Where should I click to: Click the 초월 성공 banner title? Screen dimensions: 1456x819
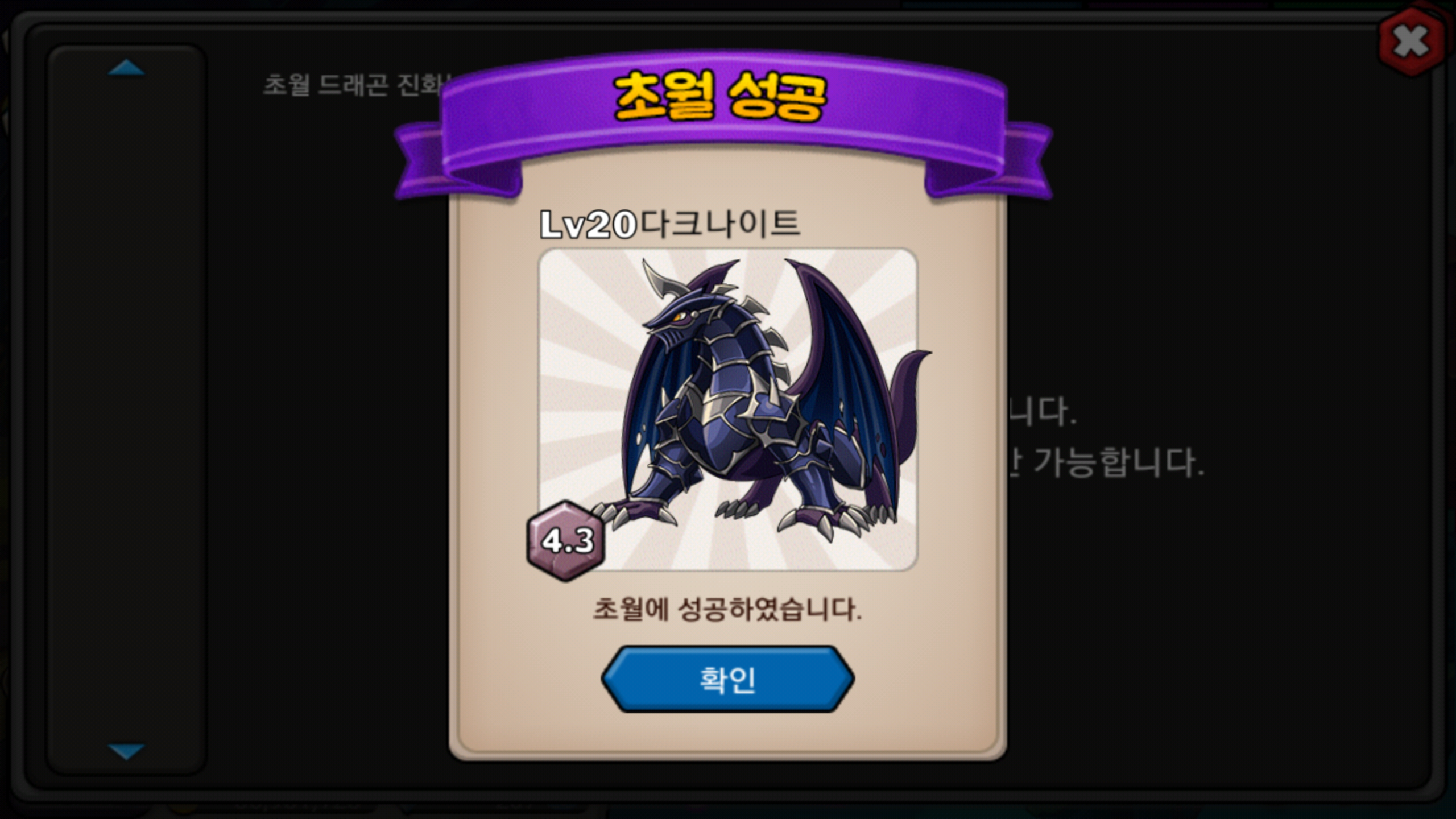[720, 97]
